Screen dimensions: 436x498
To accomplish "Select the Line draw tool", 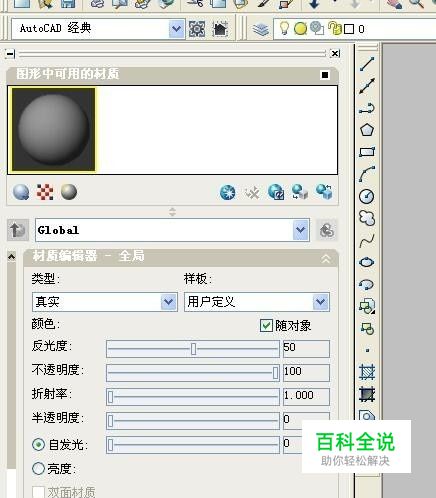I will pos(367,64).
